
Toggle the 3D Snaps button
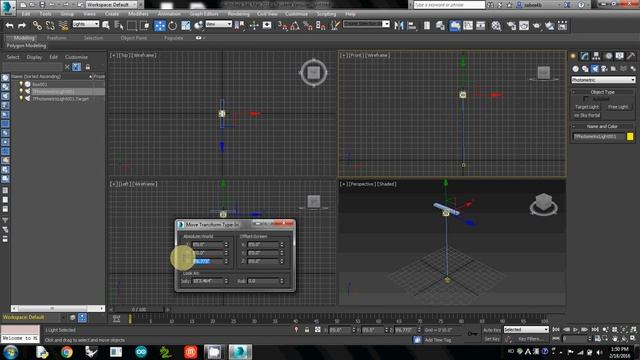click(x=282, y=26)
